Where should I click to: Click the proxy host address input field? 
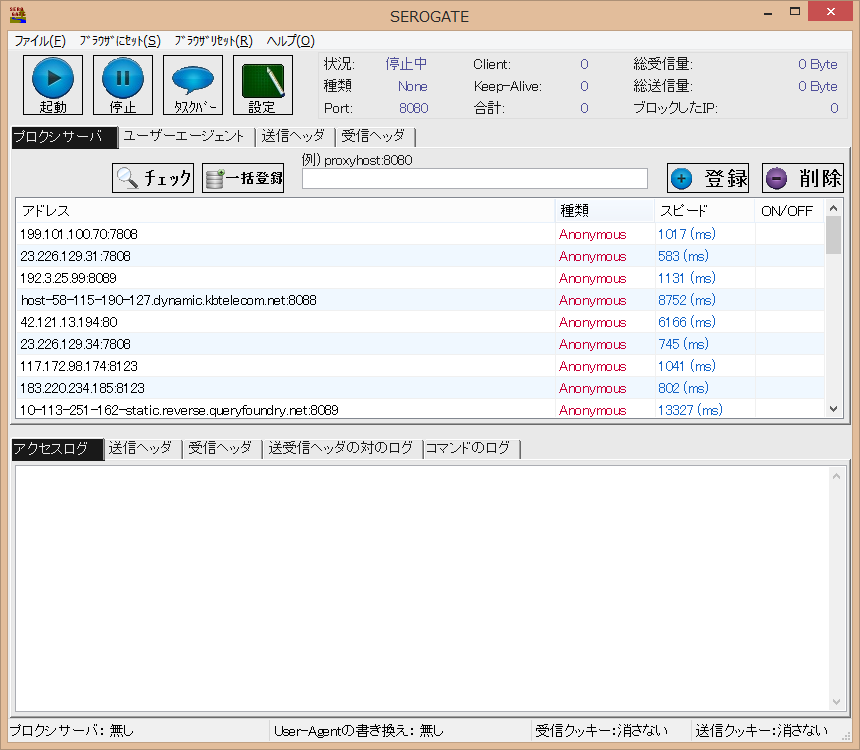pyautogui.click(x=475, y=179)
